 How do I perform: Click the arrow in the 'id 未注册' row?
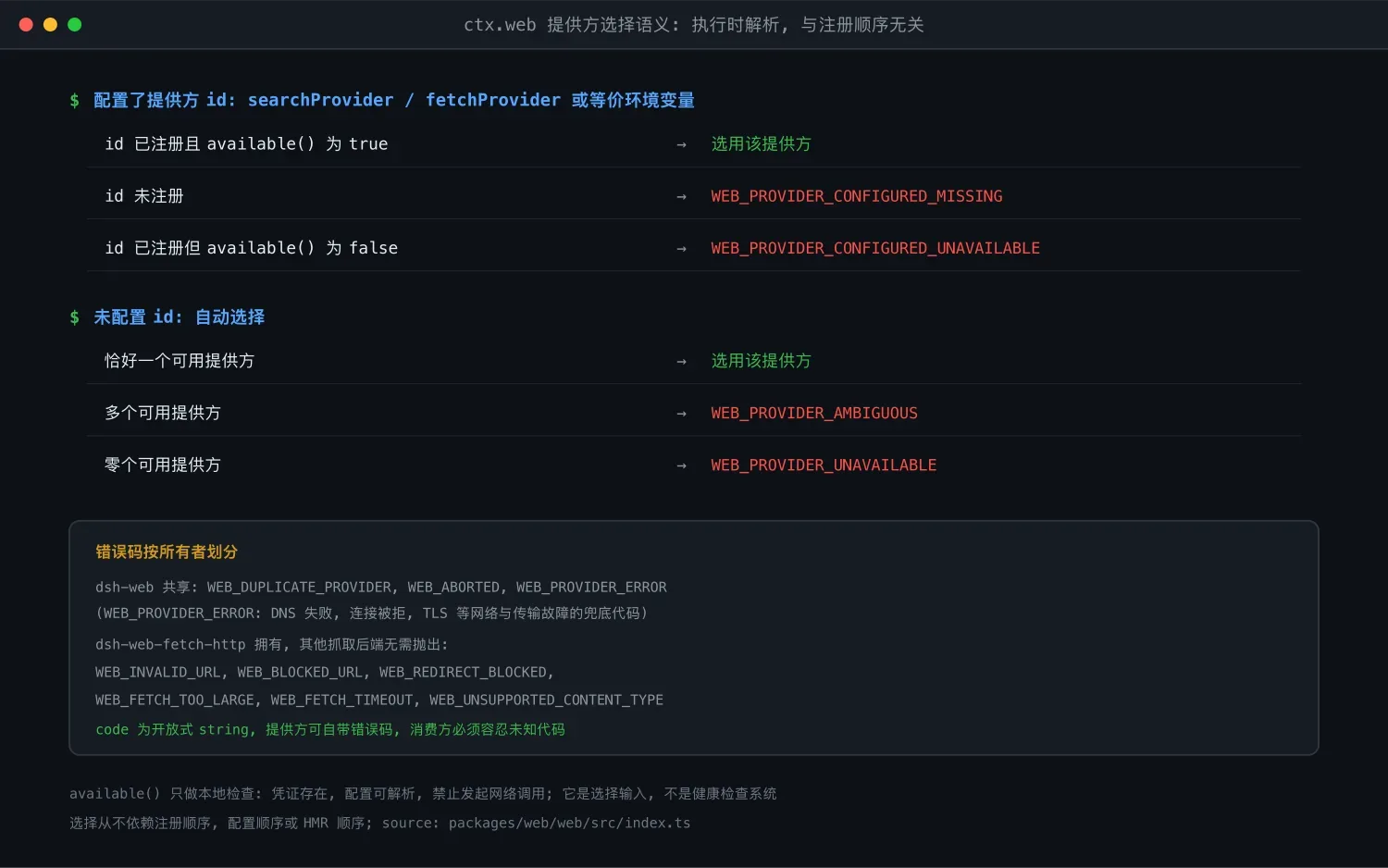pyautogui.click(x=681, y=196)
